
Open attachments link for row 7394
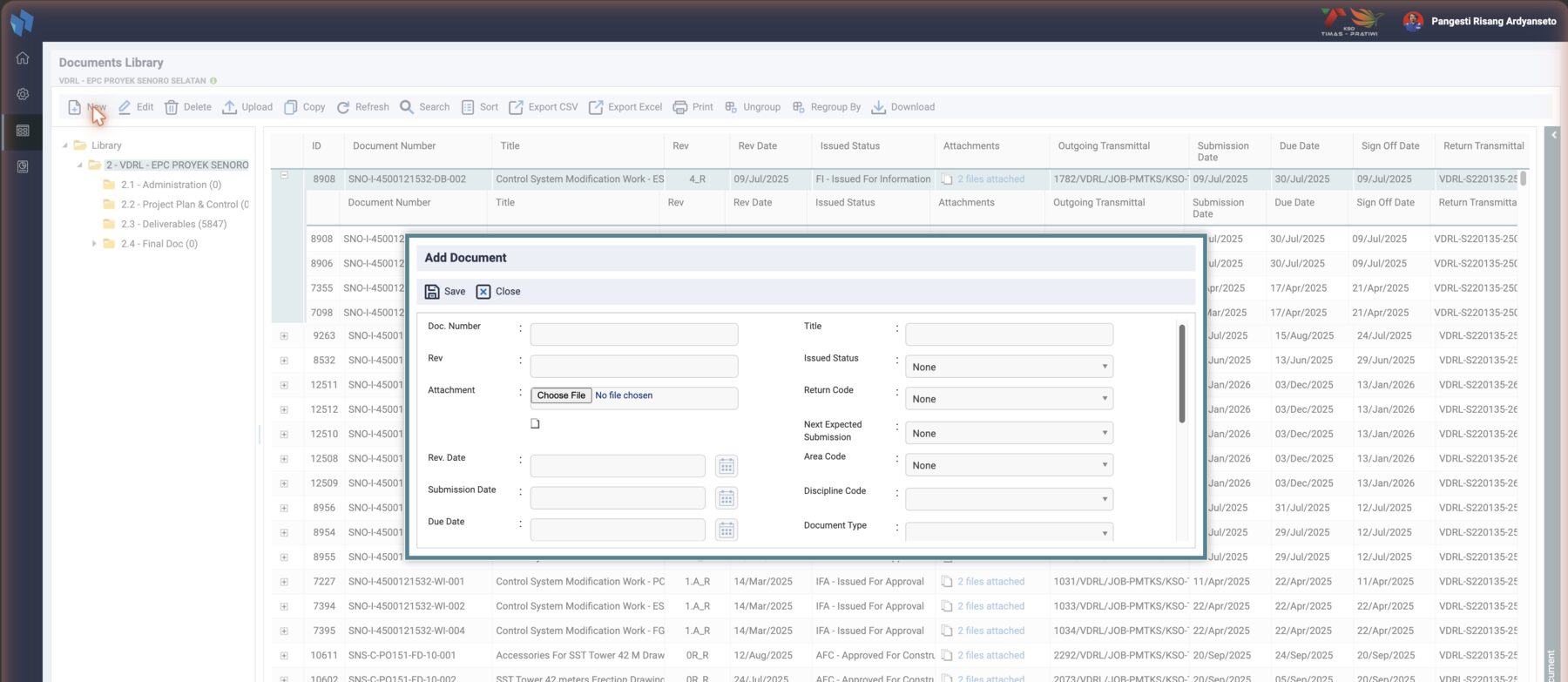click(x=990, y=606)
